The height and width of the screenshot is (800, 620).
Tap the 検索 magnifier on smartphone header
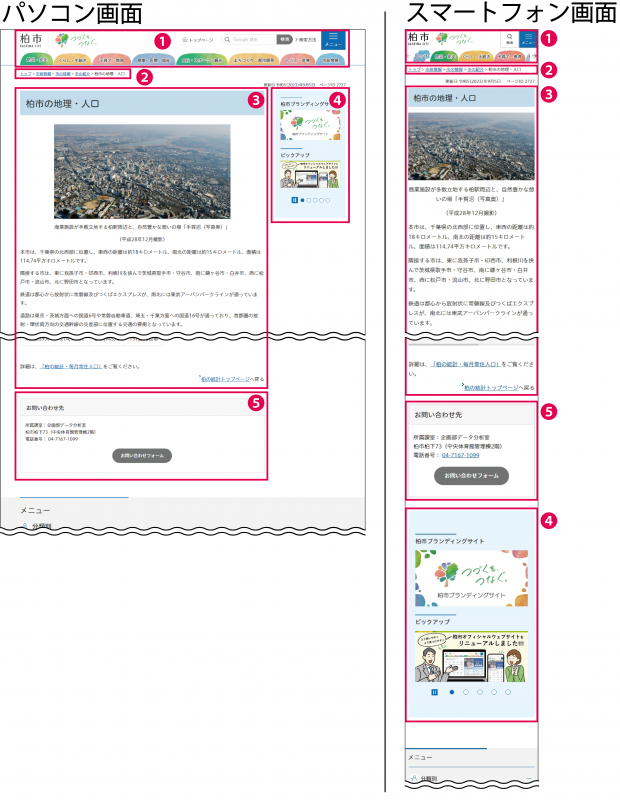509,39
